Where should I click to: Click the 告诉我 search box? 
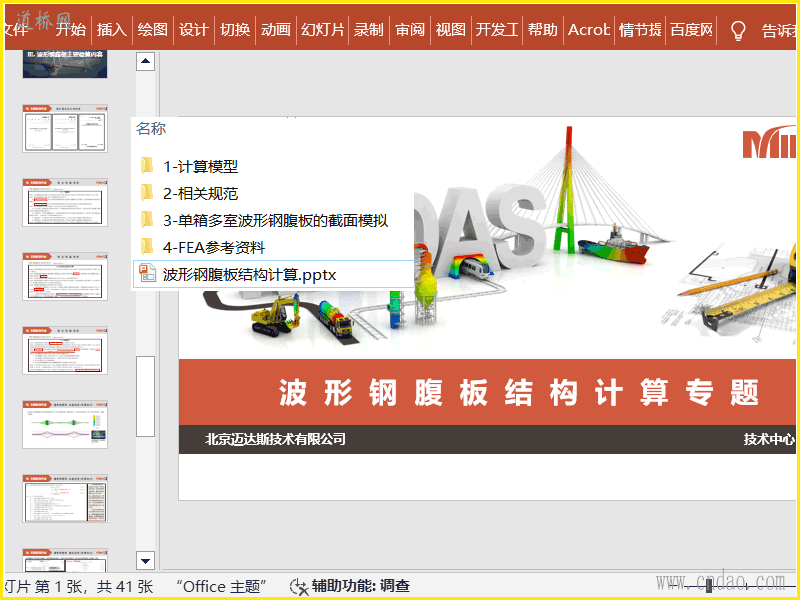(778, 31)
